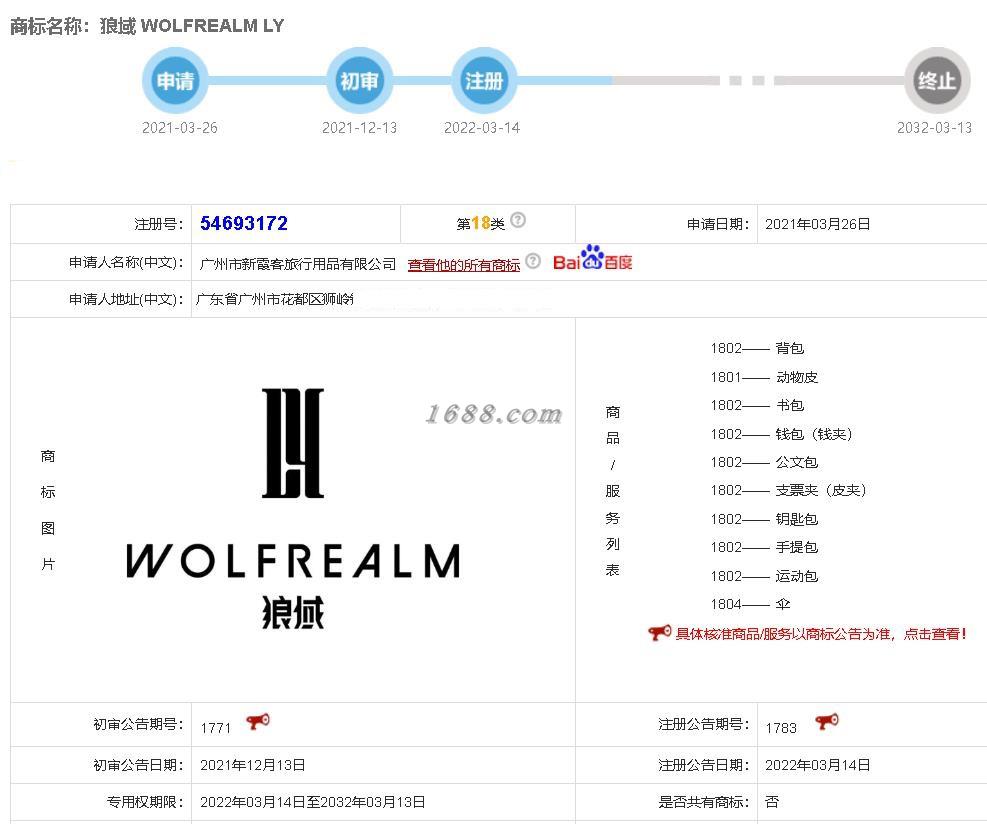Click the WOLFREALM trademark image

tap(293, 507)
